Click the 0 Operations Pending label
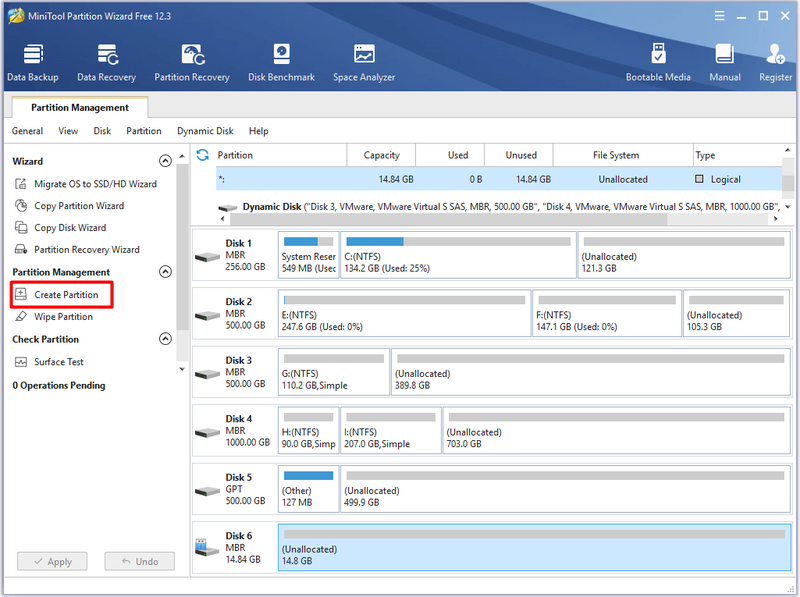Viewport: 800px width, 597px height. (x=59, y=385)
